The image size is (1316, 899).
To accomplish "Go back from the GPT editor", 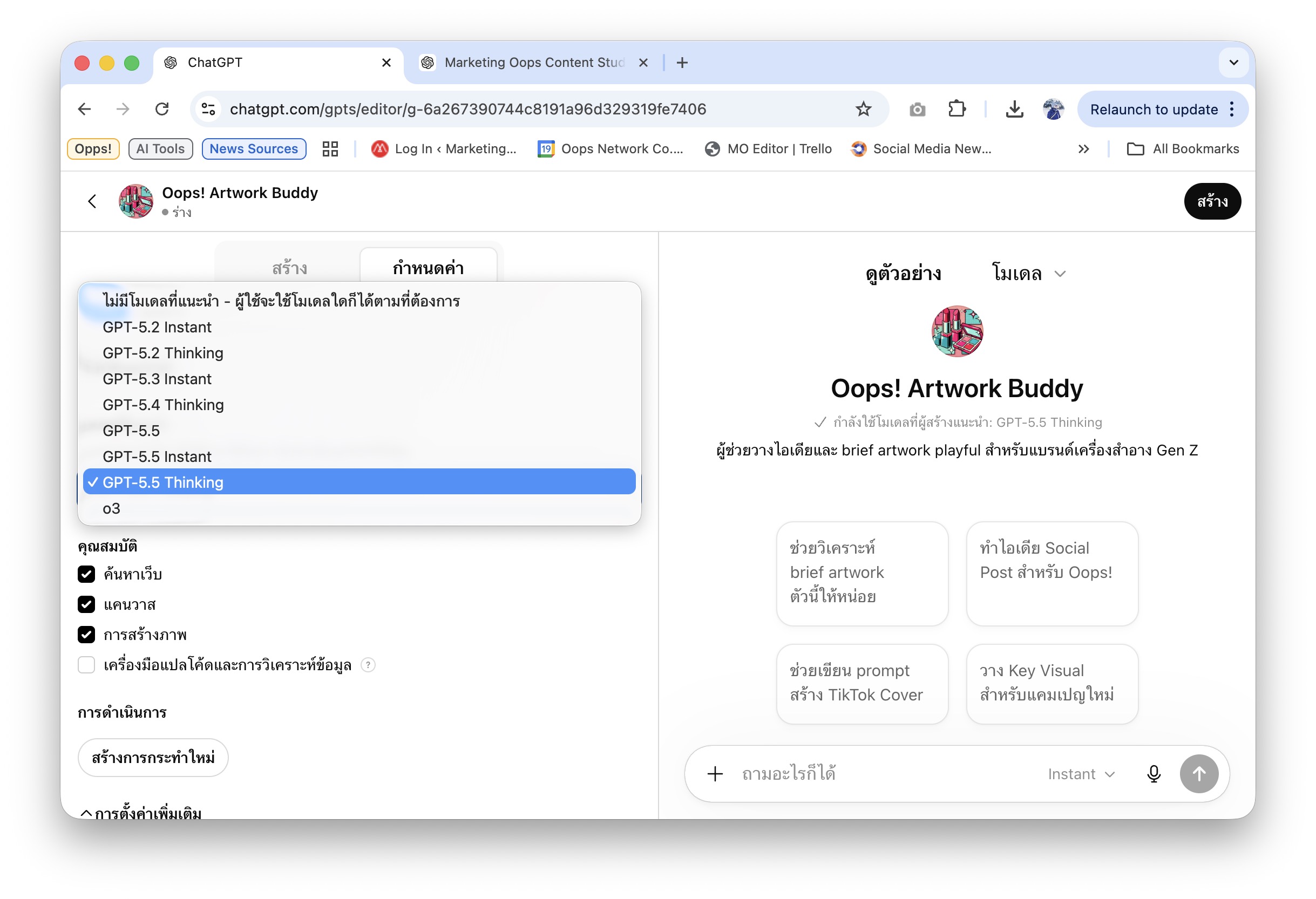I will point(92,201).
